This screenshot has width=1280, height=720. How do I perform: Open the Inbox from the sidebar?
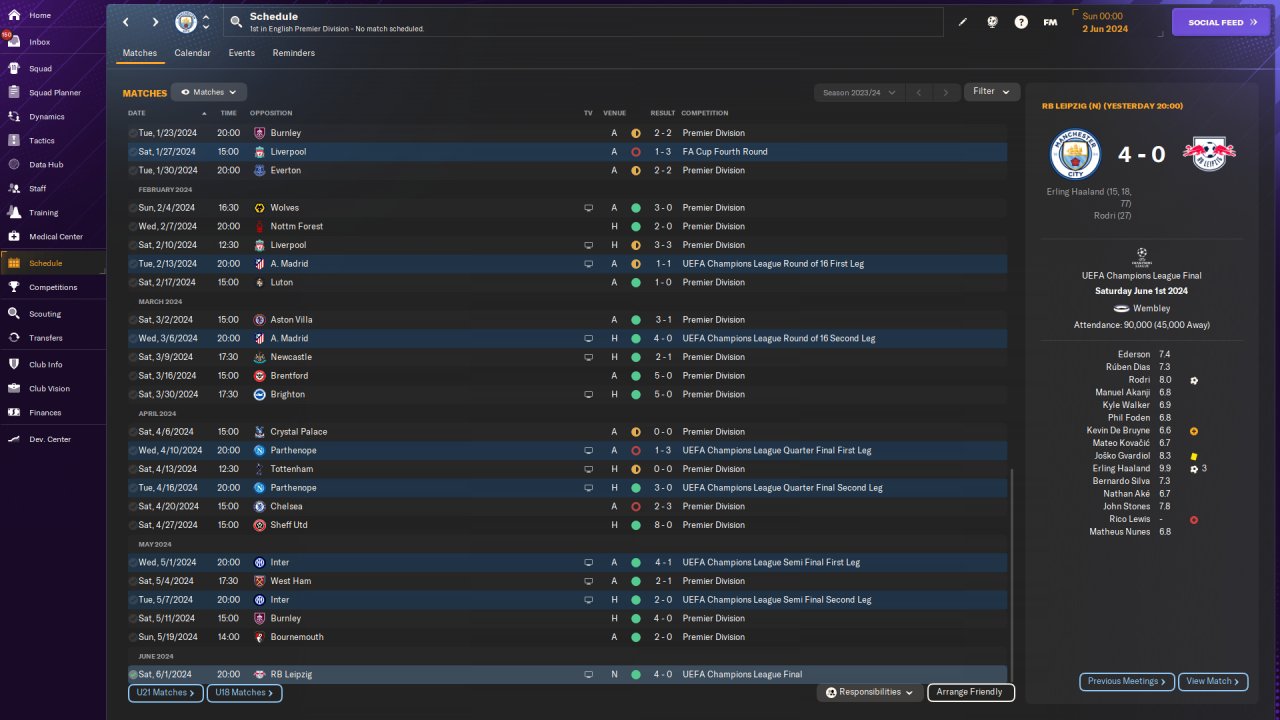pos(40,42)
